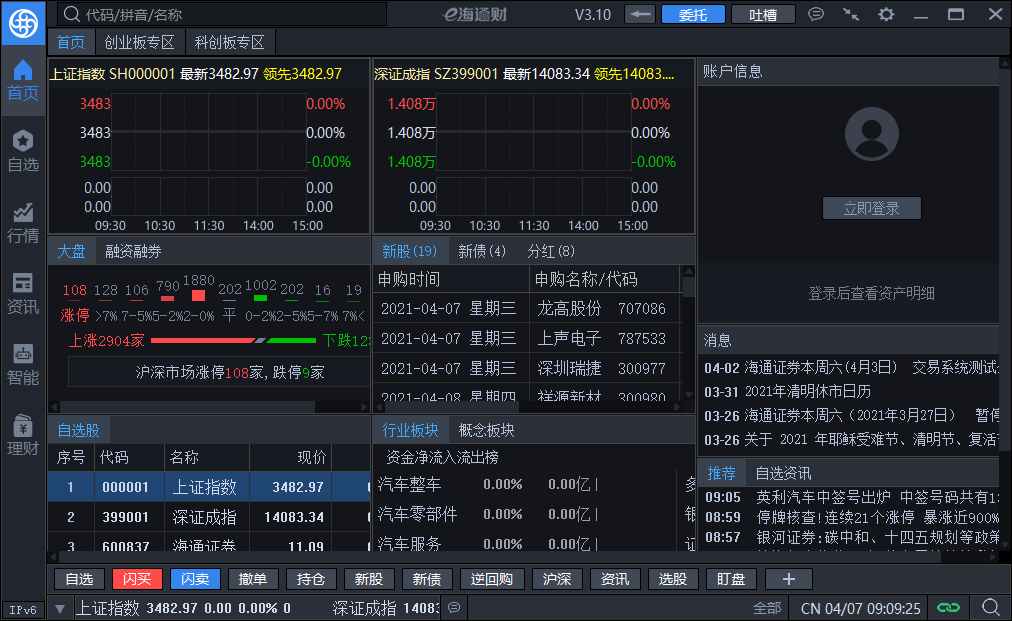1012x621 pixels.
Task: Click the account avatar icon
Action: (x=871, y=134)
